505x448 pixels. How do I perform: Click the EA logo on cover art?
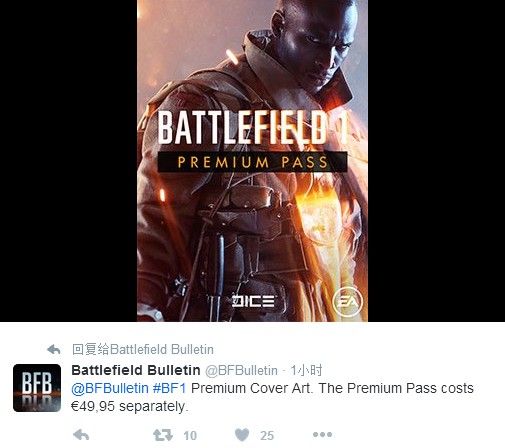click(347, 302)
